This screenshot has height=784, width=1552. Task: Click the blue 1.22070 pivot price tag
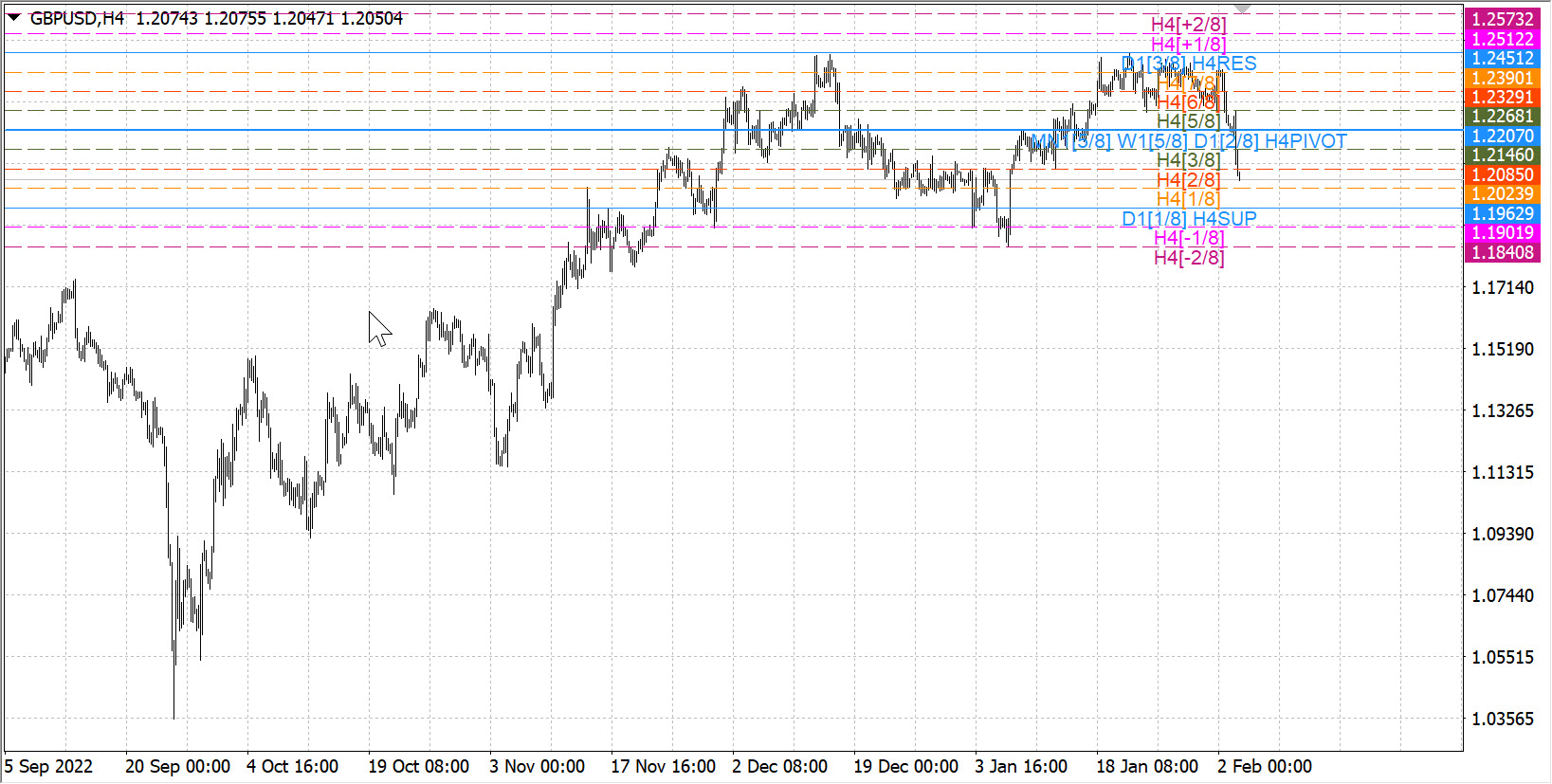point(1503,136)
